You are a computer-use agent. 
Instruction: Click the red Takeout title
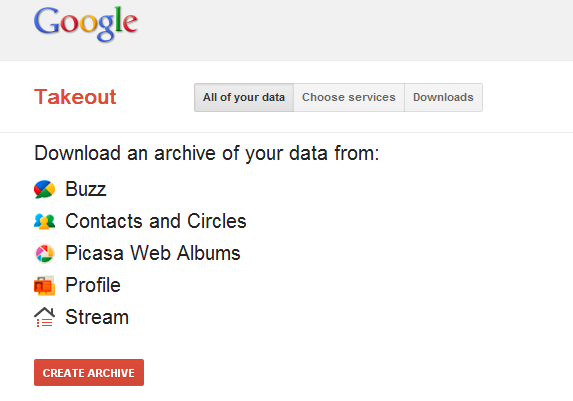pos(75,97)
